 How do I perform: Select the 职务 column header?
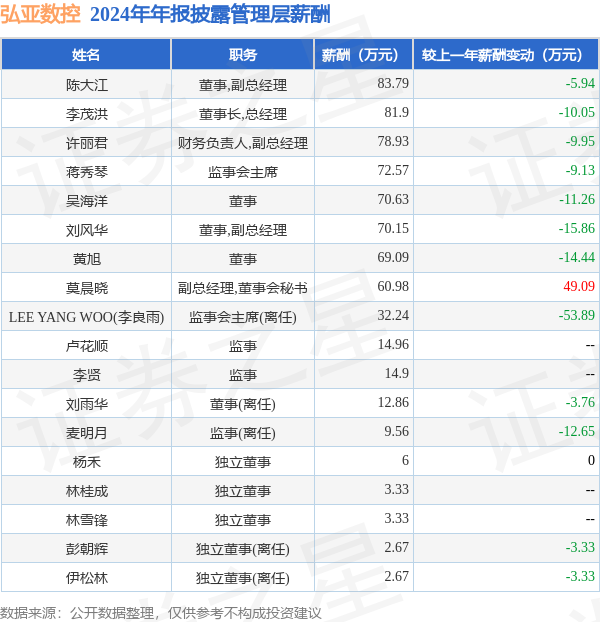point(243,55)
